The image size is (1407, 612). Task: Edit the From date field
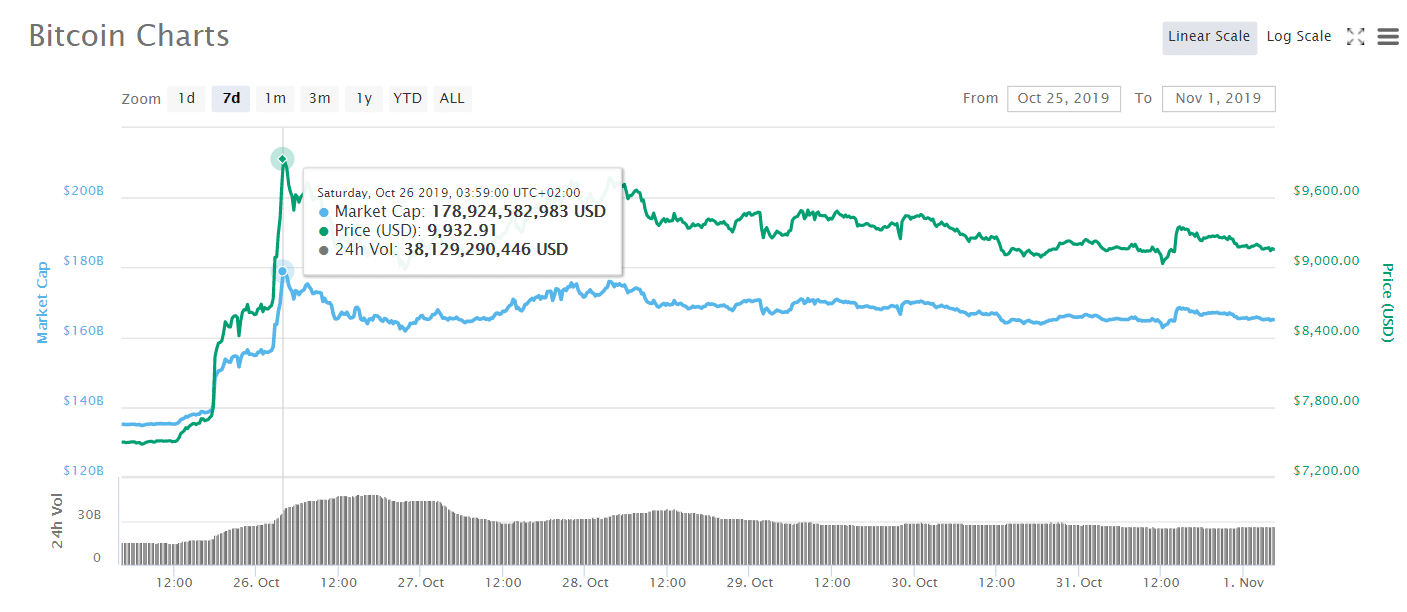click(1063, 98)
